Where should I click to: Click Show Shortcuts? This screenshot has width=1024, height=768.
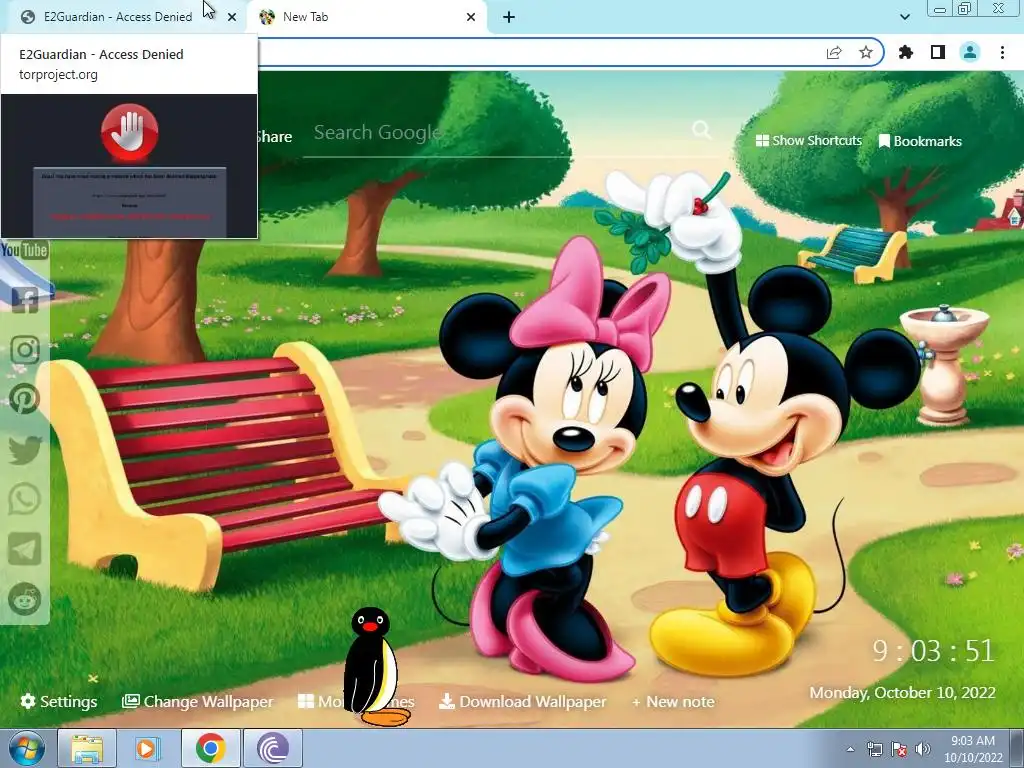pyautogui.click(x=808, y=140)
